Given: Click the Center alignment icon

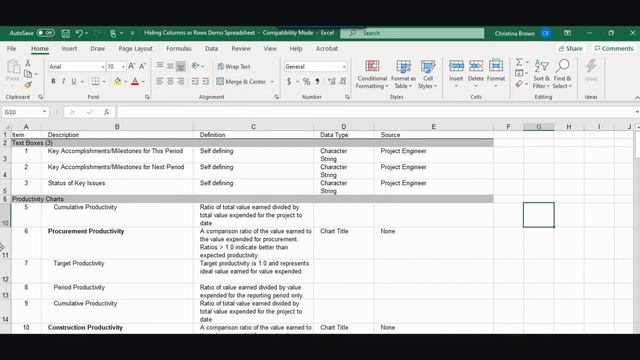Looking at the screenshot, I should (170, 82).
